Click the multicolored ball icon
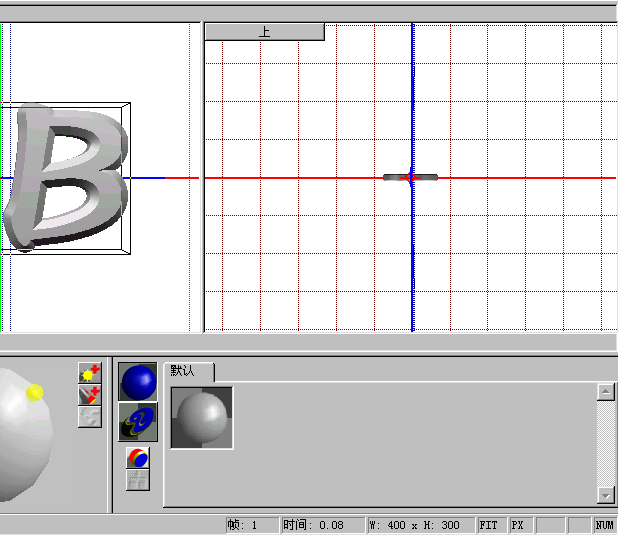 (138, 458)
